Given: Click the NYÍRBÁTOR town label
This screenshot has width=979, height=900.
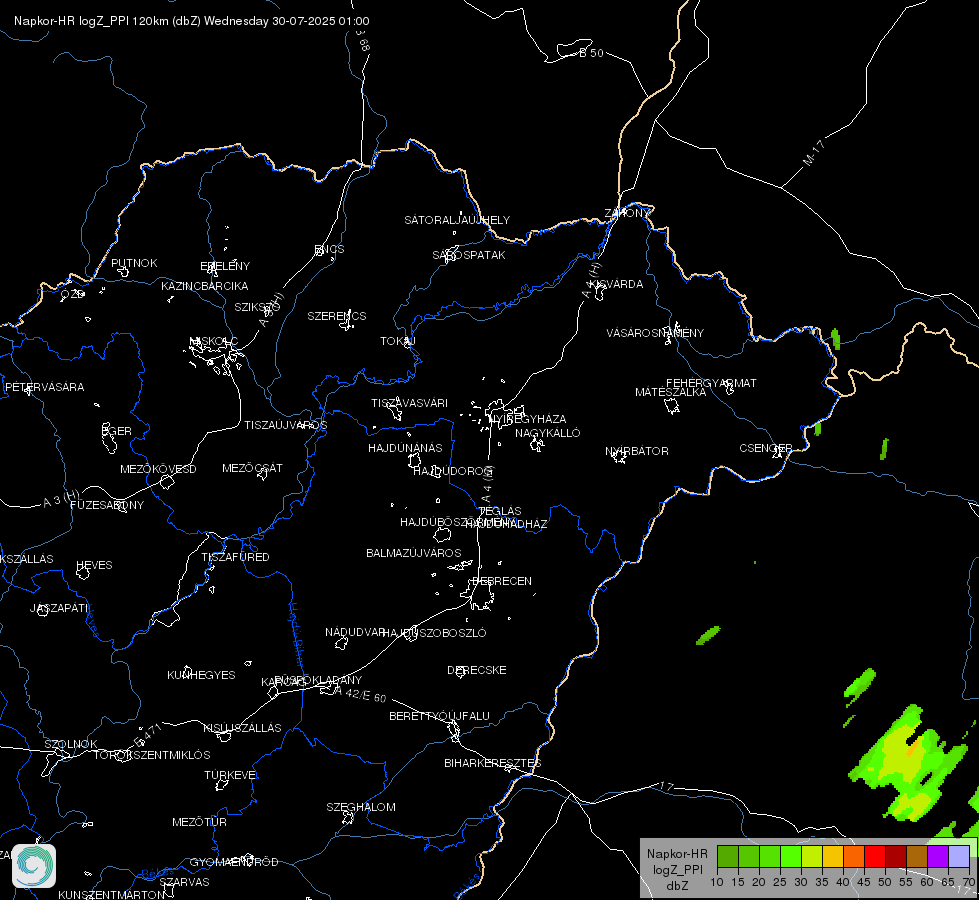Looking at the screenshot, I should click(637, 451).
